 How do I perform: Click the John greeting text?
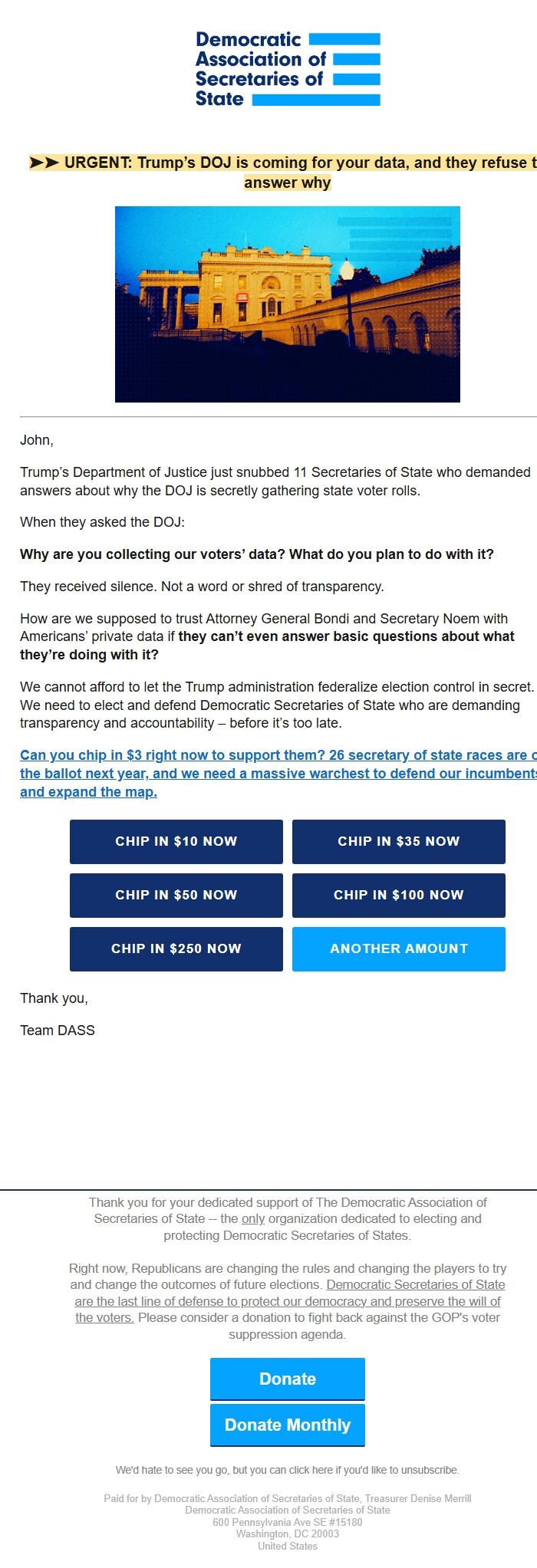click(x=32, y=441)
